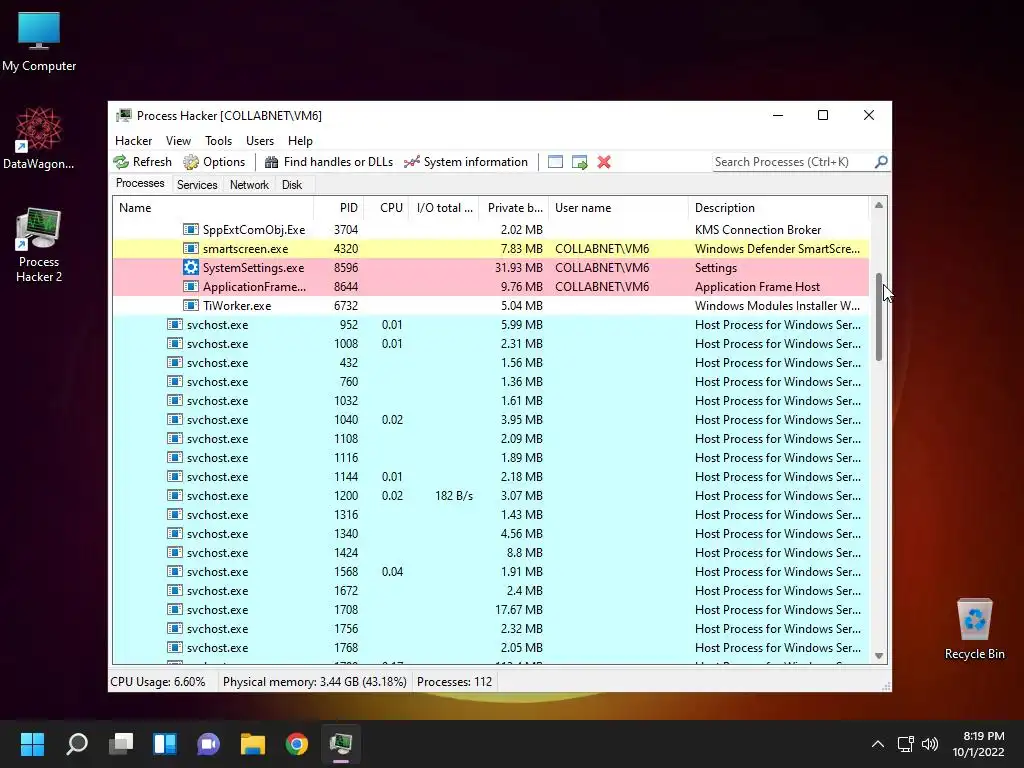Viewport: 1024px width, 768px height.
Task: Select the SystemSettings.exe gear icon
Action: 191,268
